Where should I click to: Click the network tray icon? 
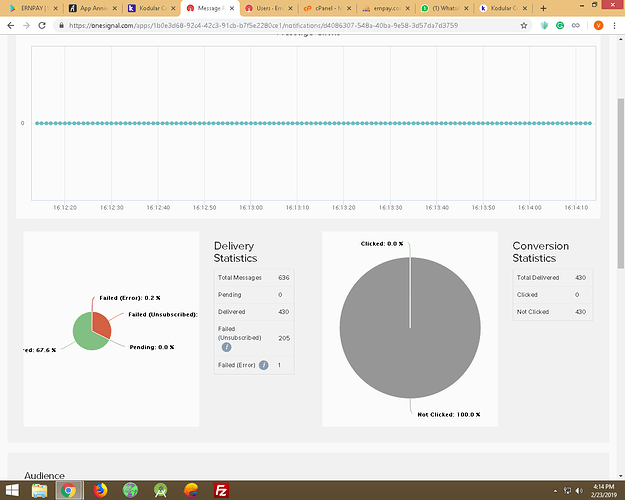pos(567,491)
